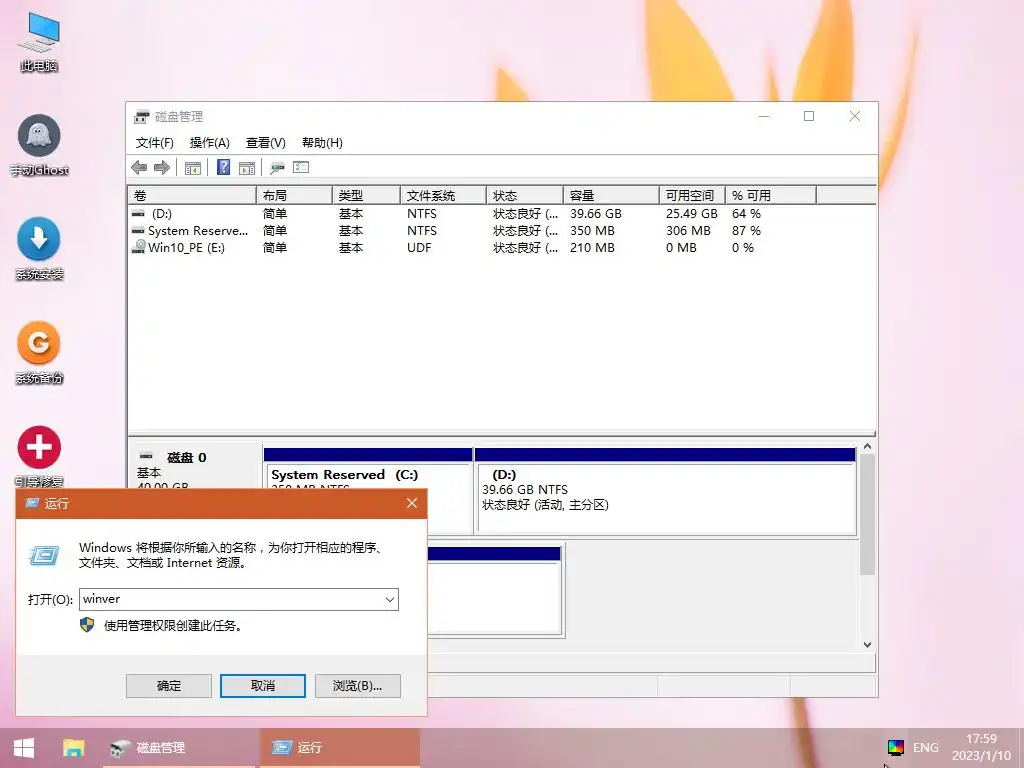Image resolution: width=1024 pixels, height=768 pixels.
Task: Sort by the 布局 column header
Action: tap(295, 195)
